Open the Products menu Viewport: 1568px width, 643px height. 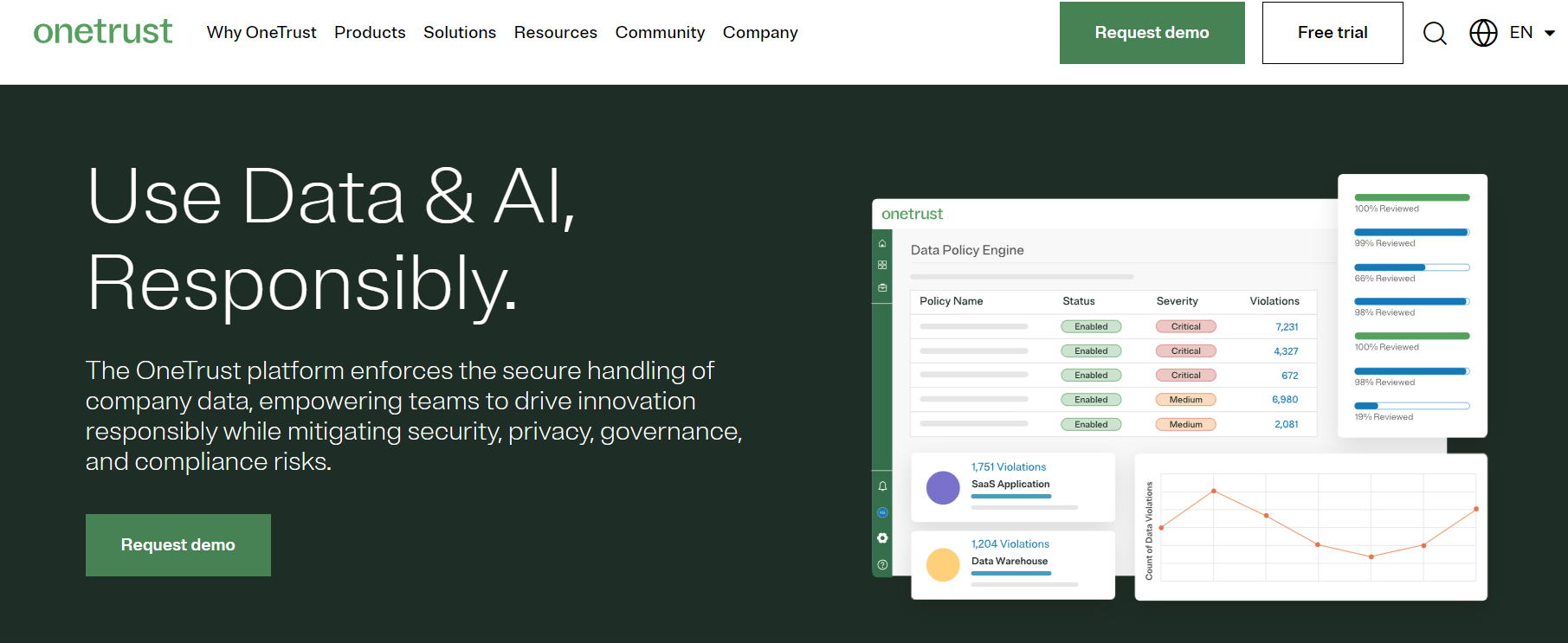coord(370,32)
